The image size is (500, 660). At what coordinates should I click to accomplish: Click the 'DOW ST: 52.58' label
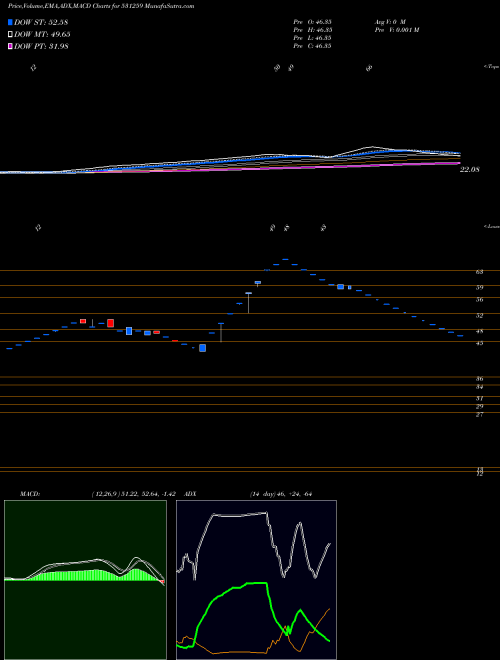41,22
